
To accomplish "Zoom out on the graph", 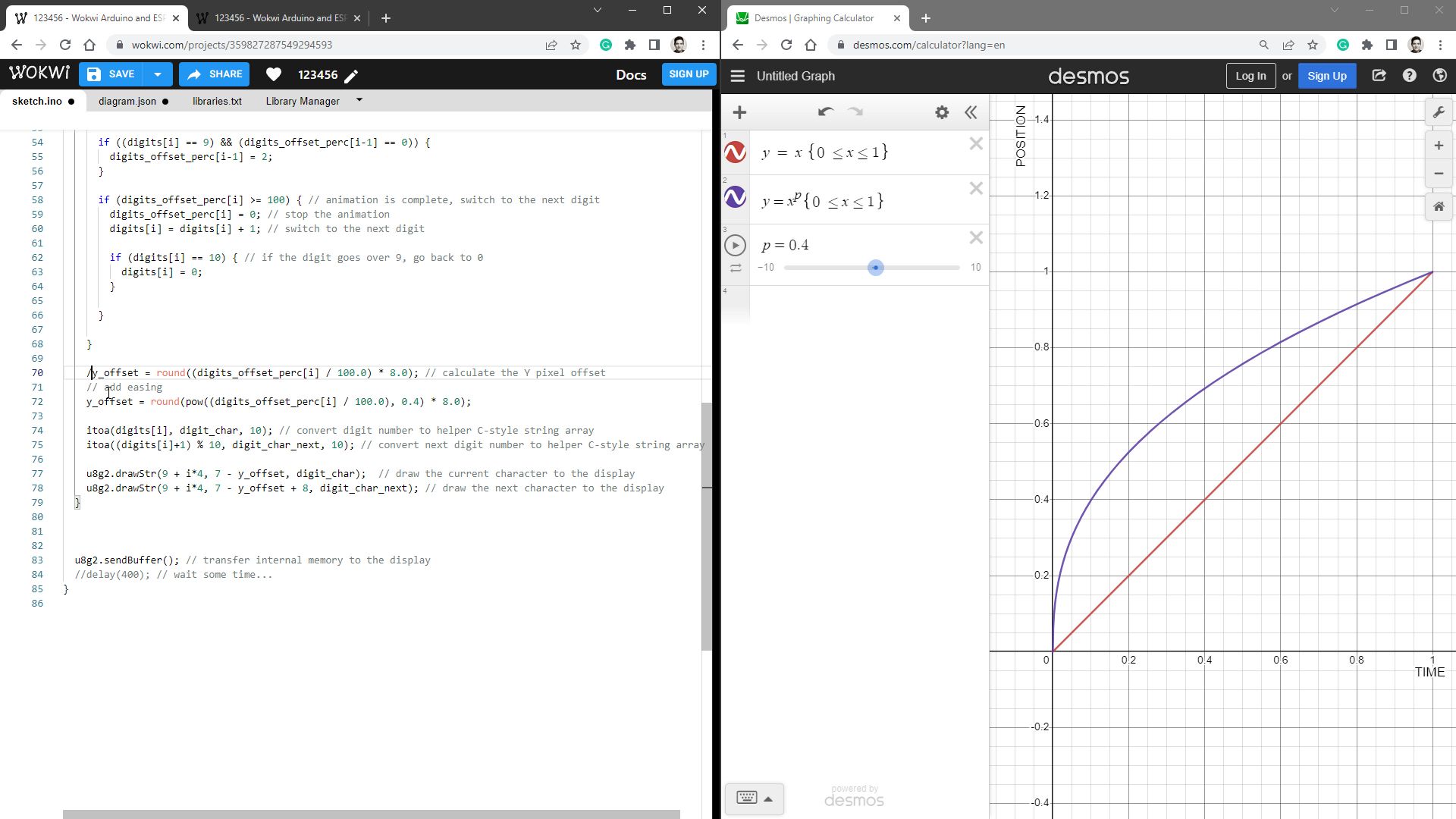I will coord(1439,174).
